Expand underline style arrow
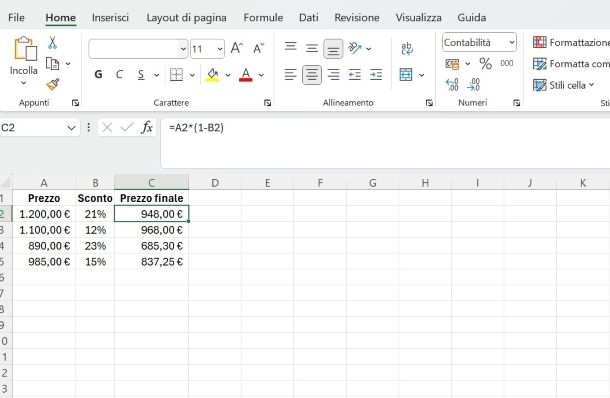This screenshot has width=610, height=398. tap(156, 75)
